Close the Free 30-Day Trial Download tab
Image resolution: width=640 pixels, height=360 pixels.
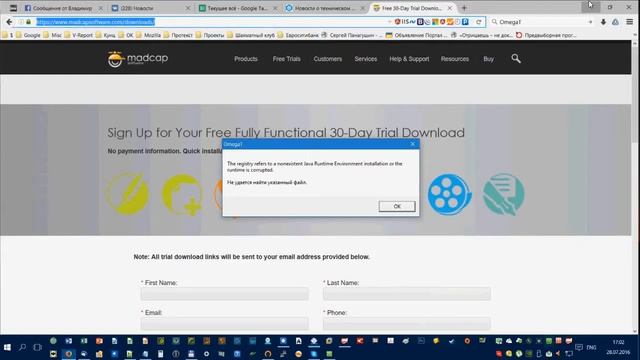click(450, 8)
